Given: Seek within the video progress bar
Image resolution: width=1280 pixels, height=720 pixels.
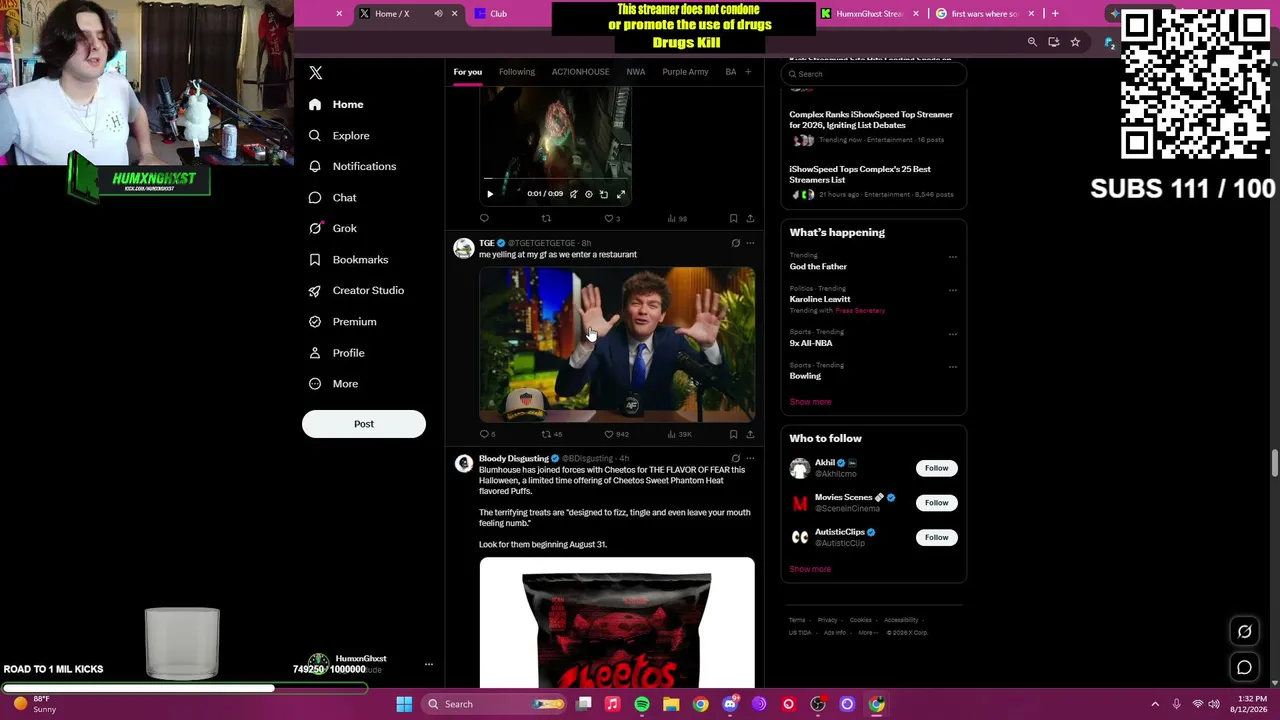Looking at the screenshot, I should (555, 180).
